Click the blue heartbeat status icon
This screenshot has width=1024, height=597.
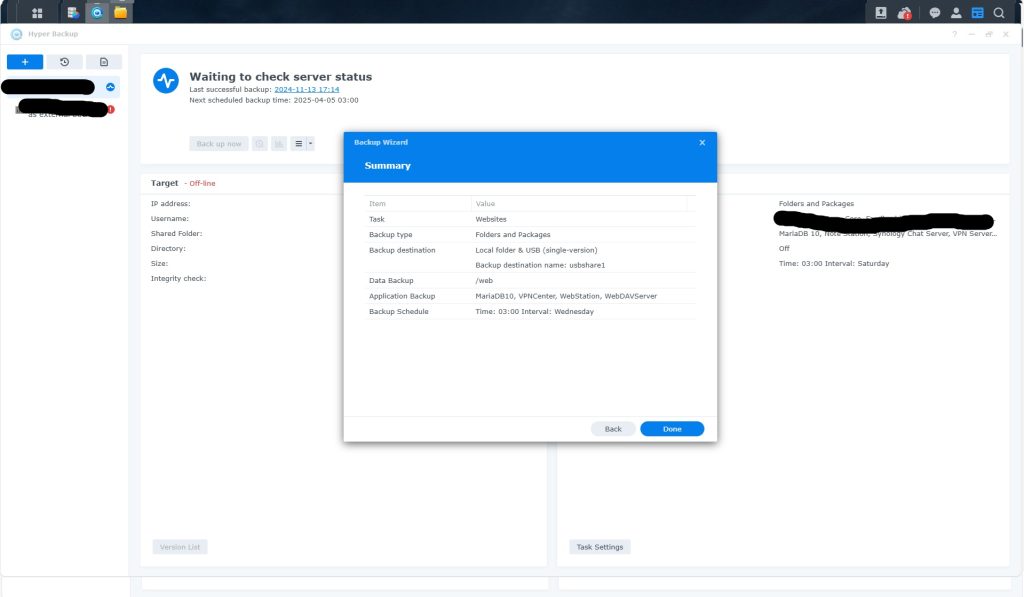[166, 81]
